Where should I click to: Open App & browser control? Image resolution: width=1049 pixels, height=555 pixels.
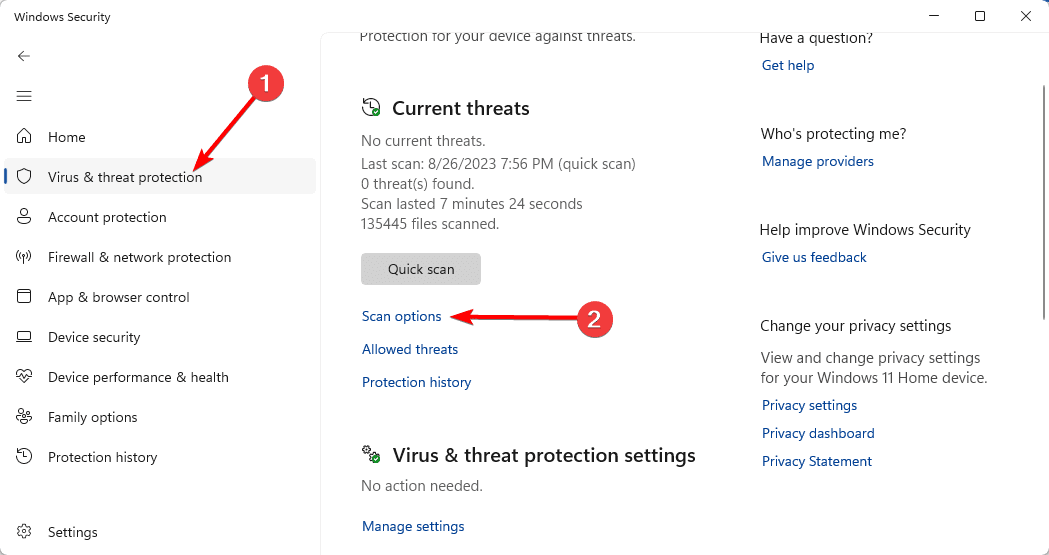pyautogui.click(x=160, y=297)
